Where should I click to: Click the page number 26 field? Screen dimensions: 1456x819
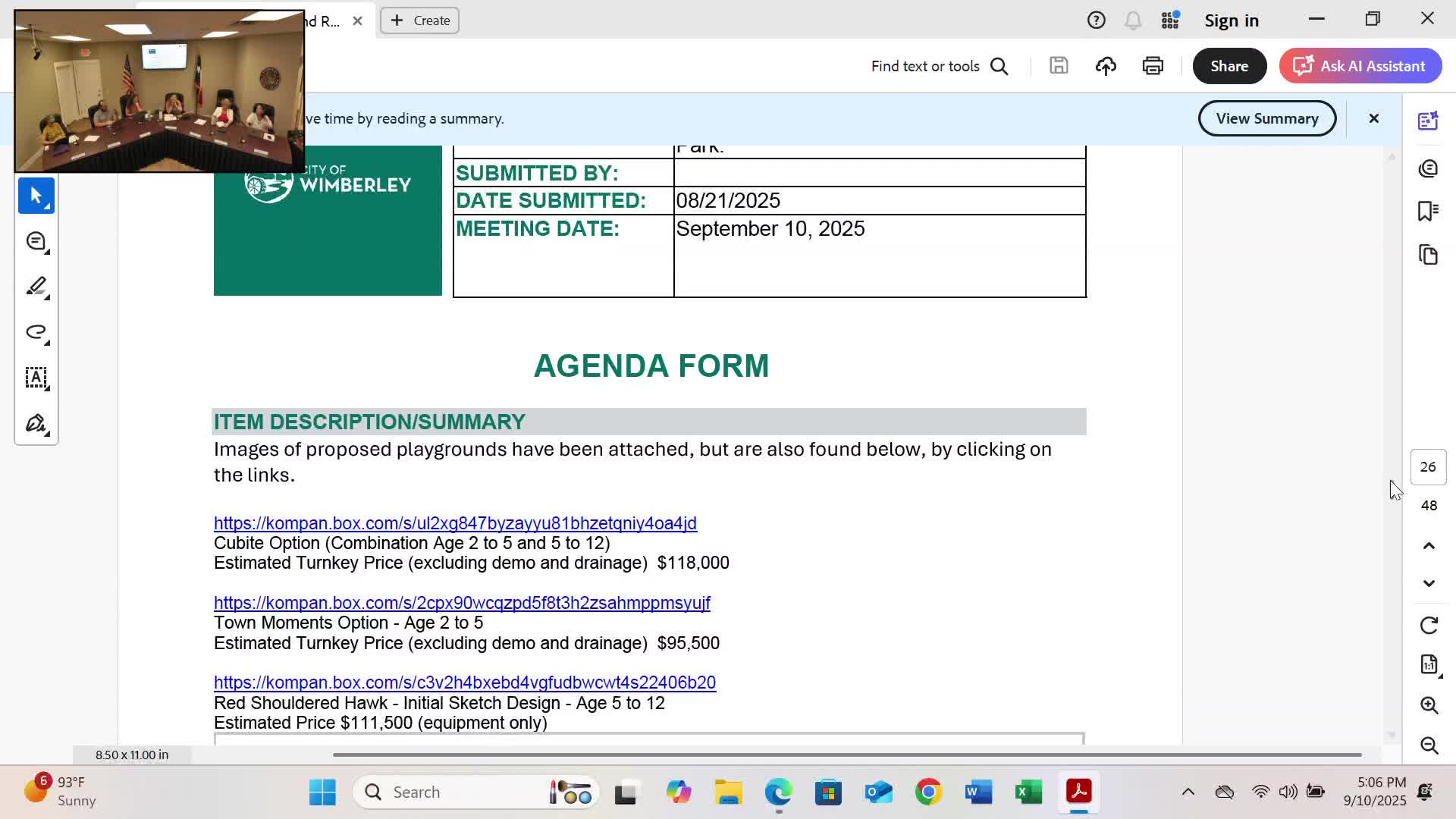pos(1427,467)
